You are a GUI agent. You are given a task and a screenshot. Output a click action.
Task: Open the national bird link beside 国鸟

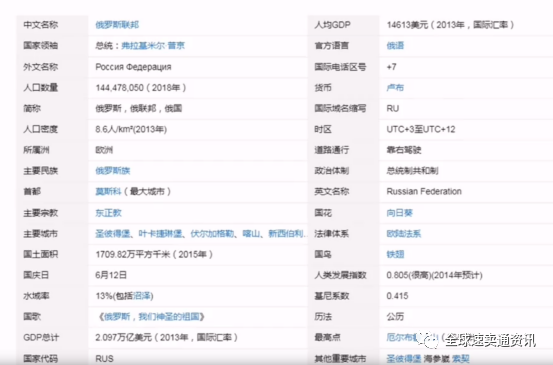coord(395,254)
